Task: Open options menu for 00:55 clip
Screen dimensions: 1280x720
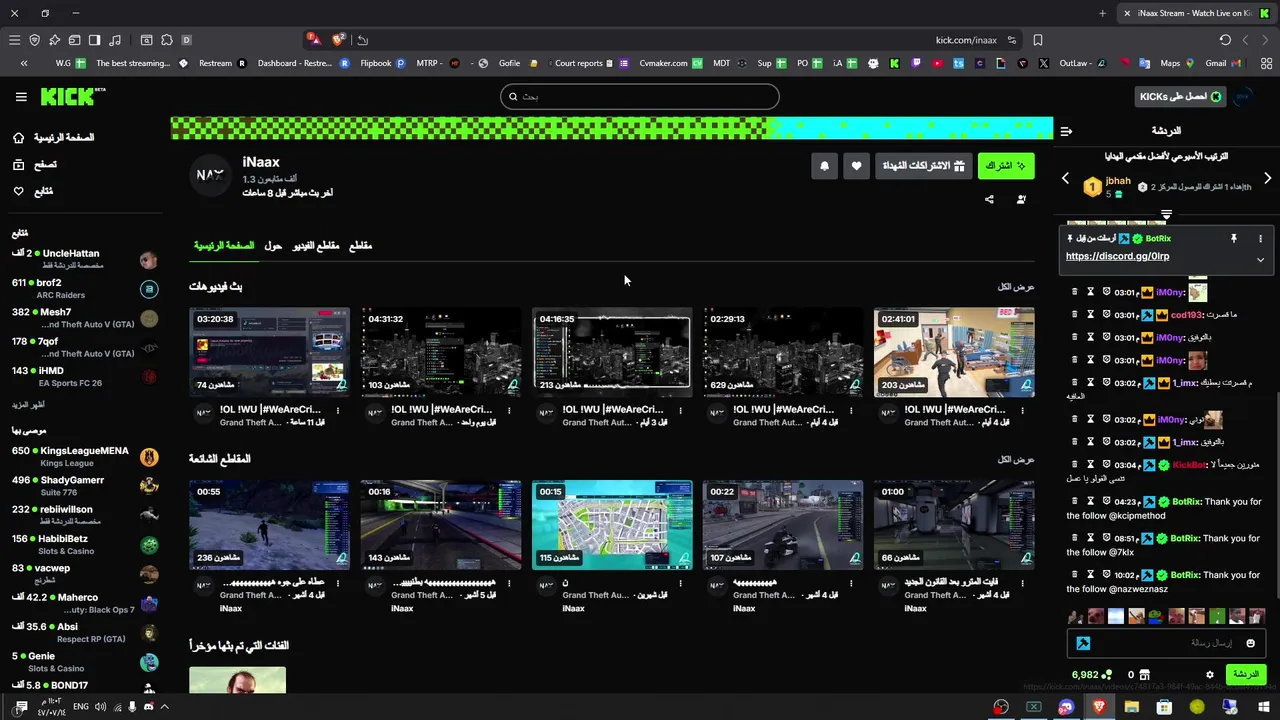Action: click(x=338, y=583)
